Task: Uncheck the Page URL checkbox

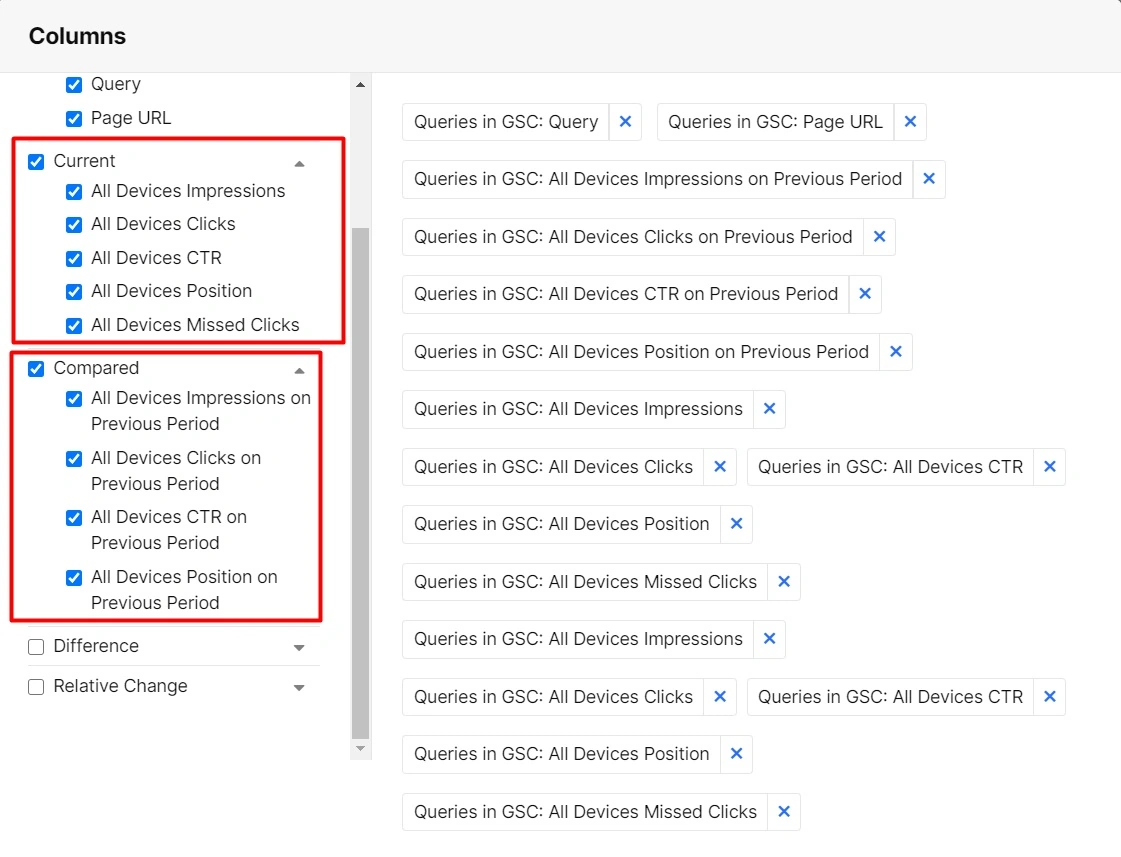Action: coord(74,119)
